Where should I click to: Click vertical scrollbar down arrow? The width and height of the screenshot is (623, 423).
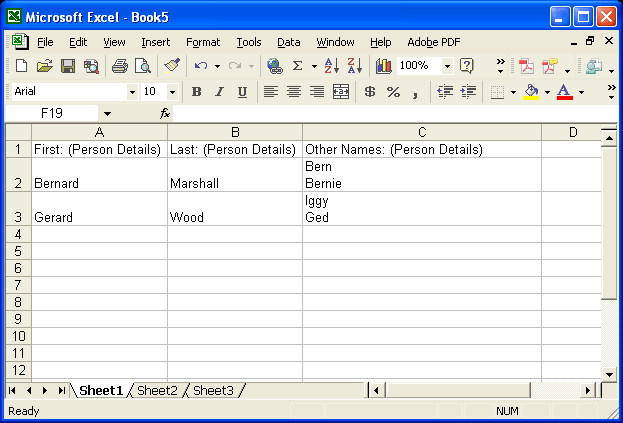[609, 374]
